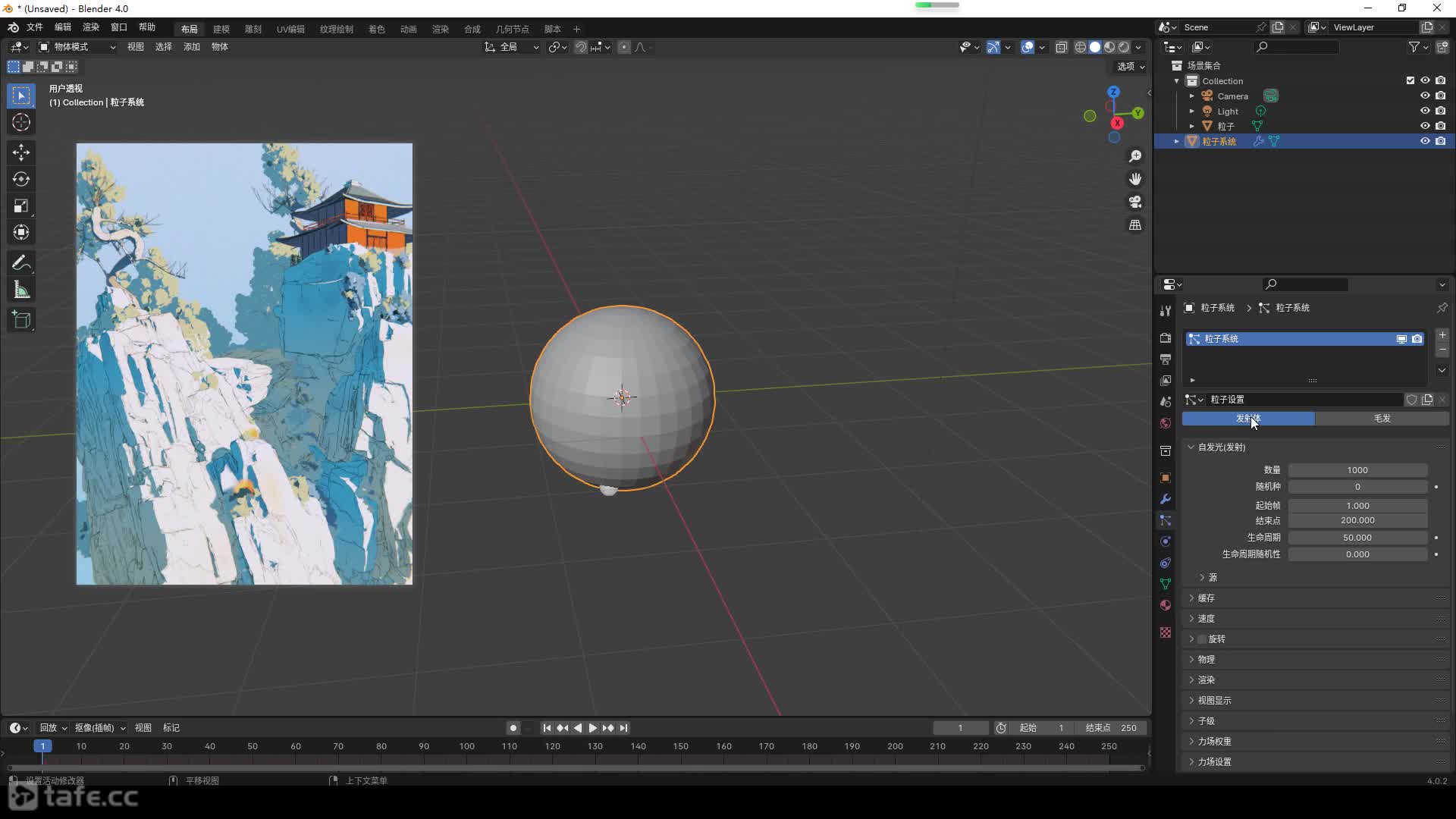The width and height of the screenshot is (1456, 819).
Task: Switch to the UV编辑 workspace tab
Action: (290, 29)
